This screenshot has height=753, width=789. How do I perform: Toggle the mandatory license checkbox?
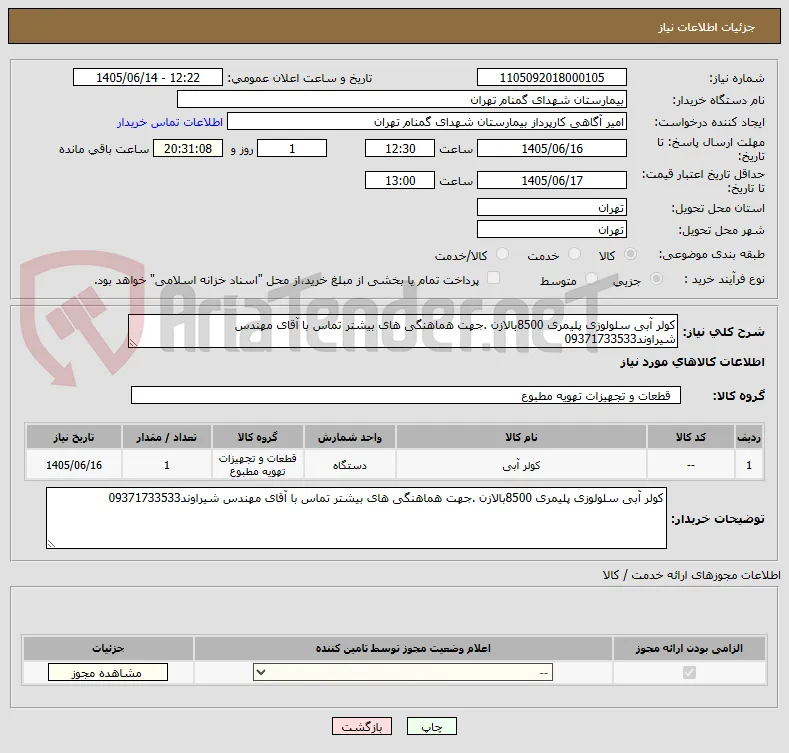pyautogui.click(x=689, y=672)
